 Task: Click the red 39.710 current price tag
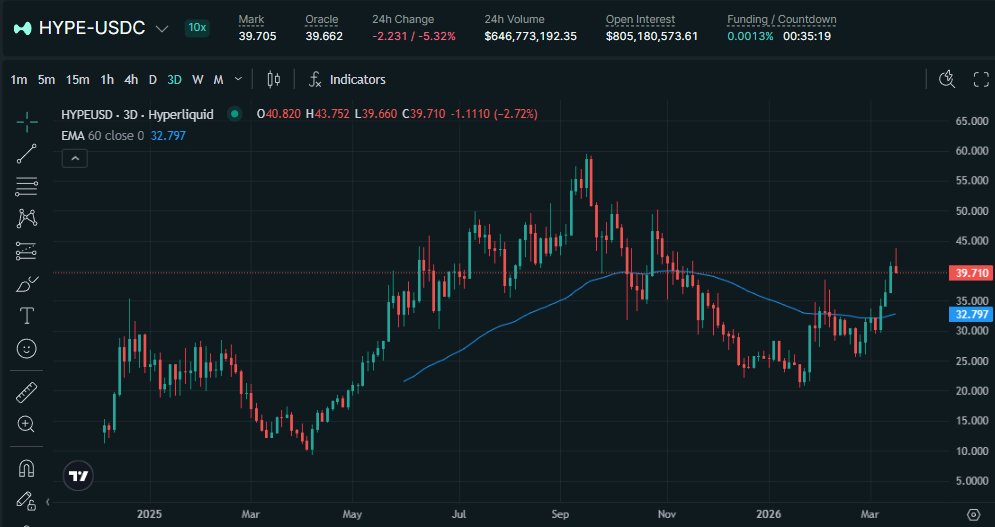(970, 273)
